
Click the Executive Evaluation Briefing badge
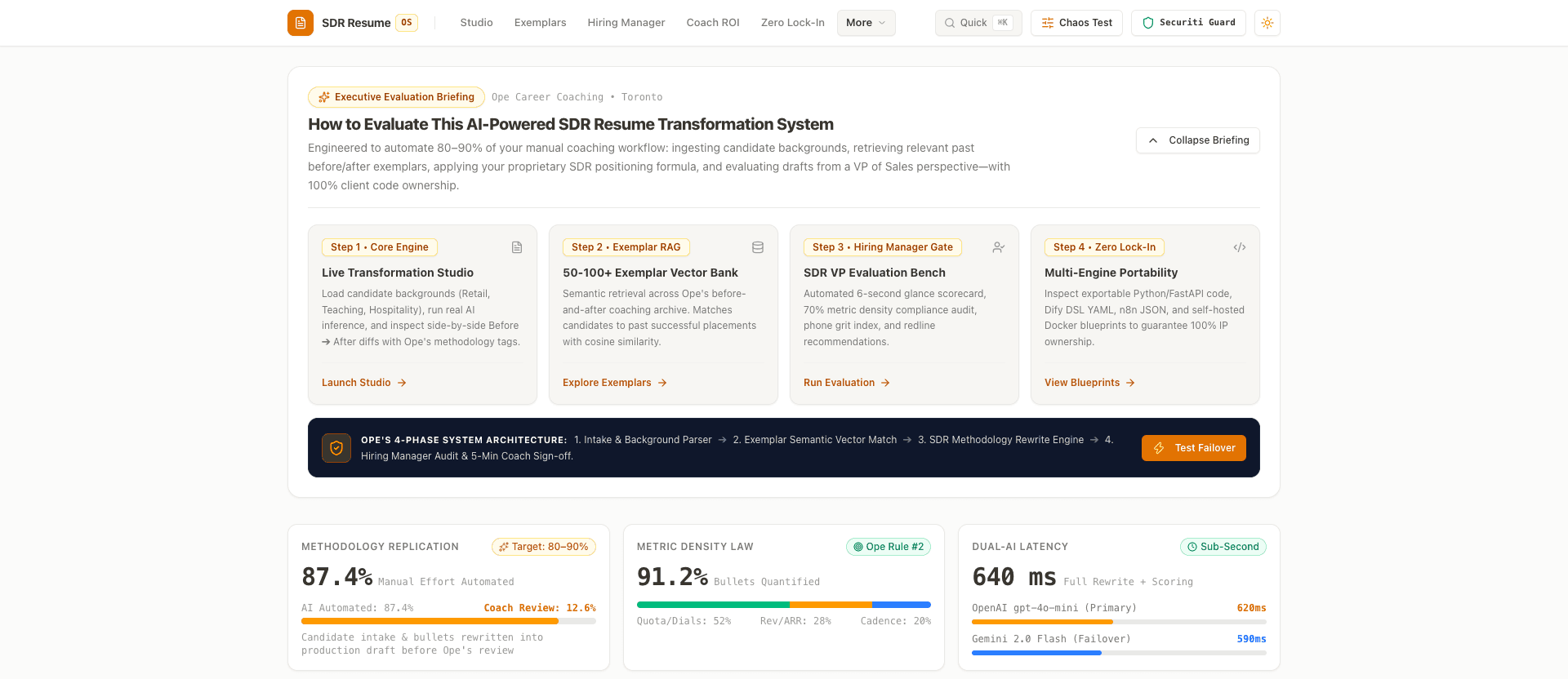tap(396, 97)
